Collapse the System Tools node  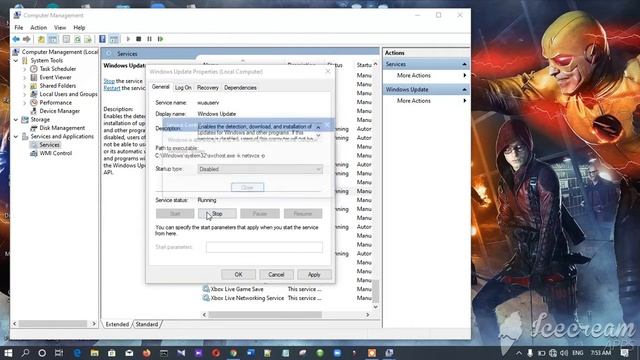[16, 60]
